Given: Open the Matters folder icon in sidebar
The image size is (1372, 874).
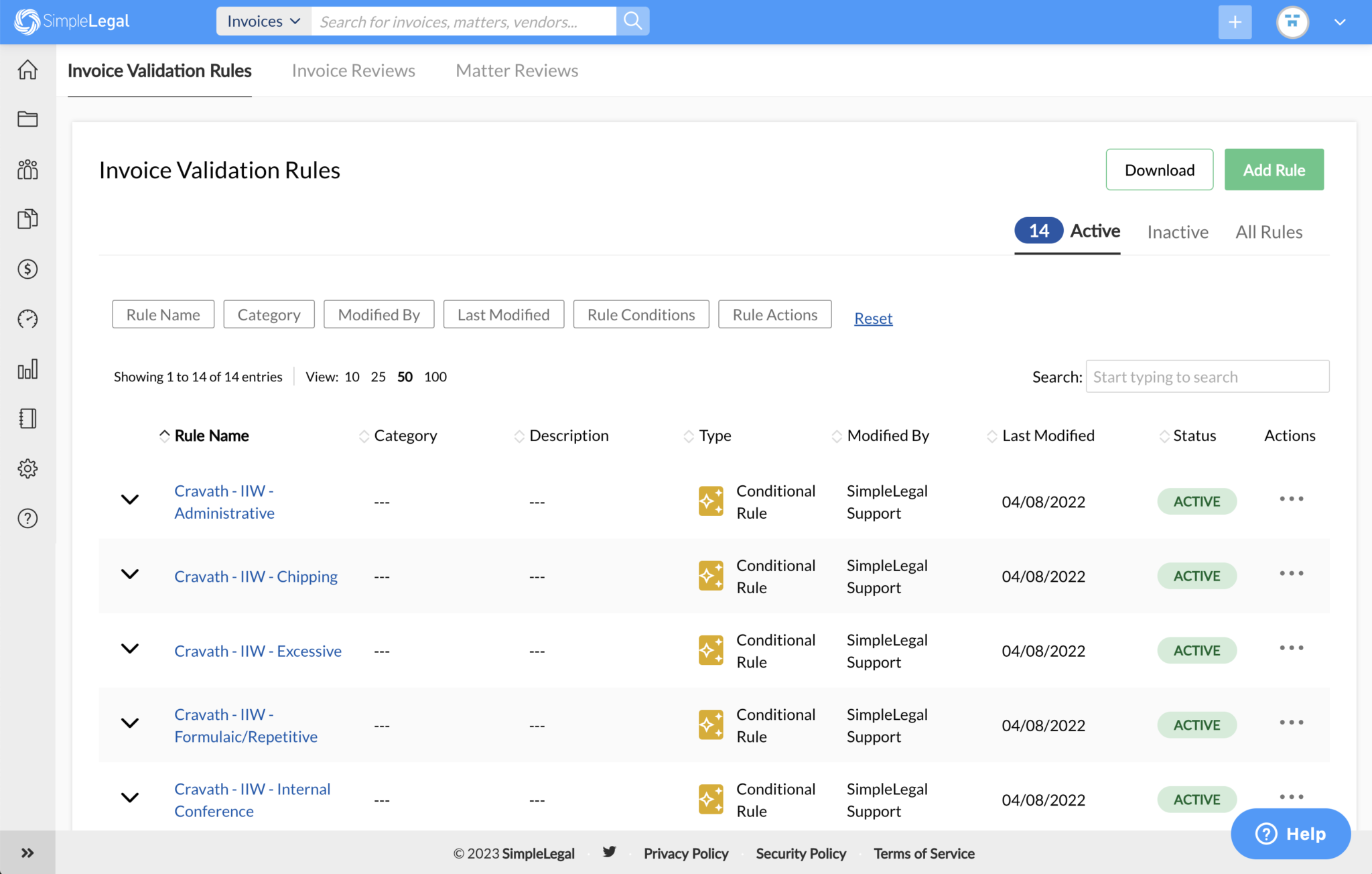Looking at the screenshot, I should [27, 119].
